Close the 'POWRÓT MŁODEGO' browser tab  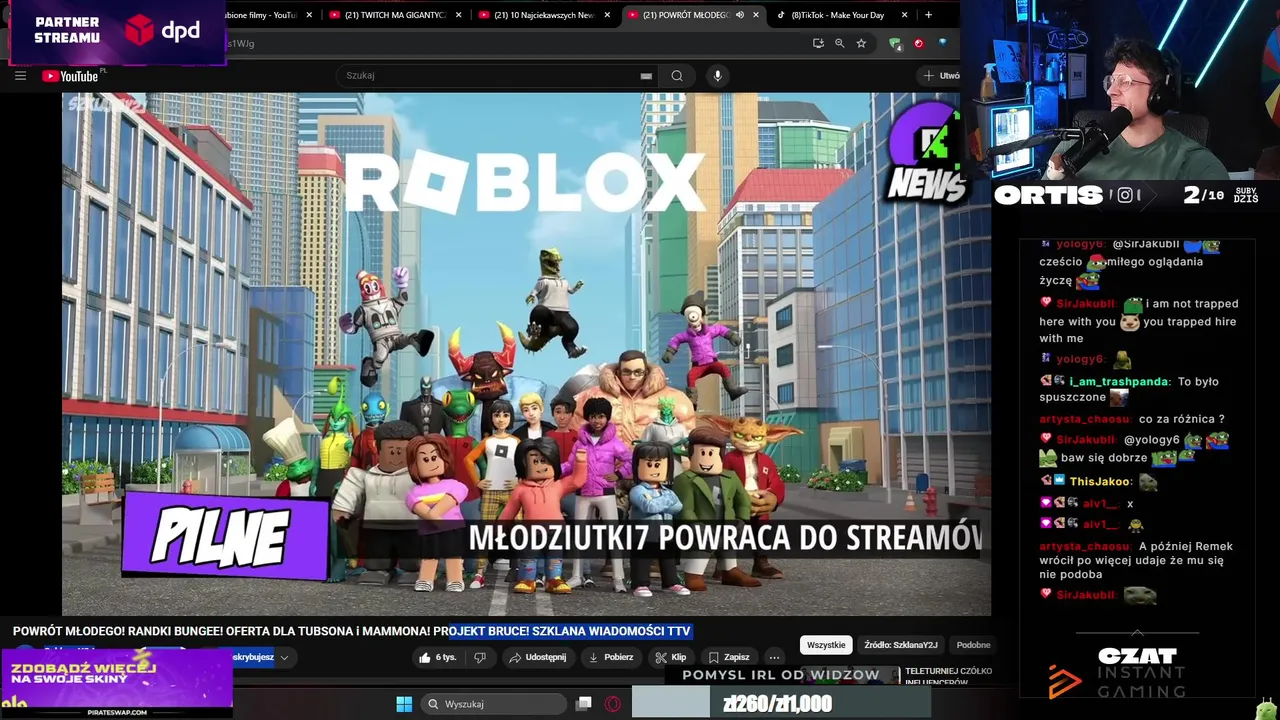(756, 15)
